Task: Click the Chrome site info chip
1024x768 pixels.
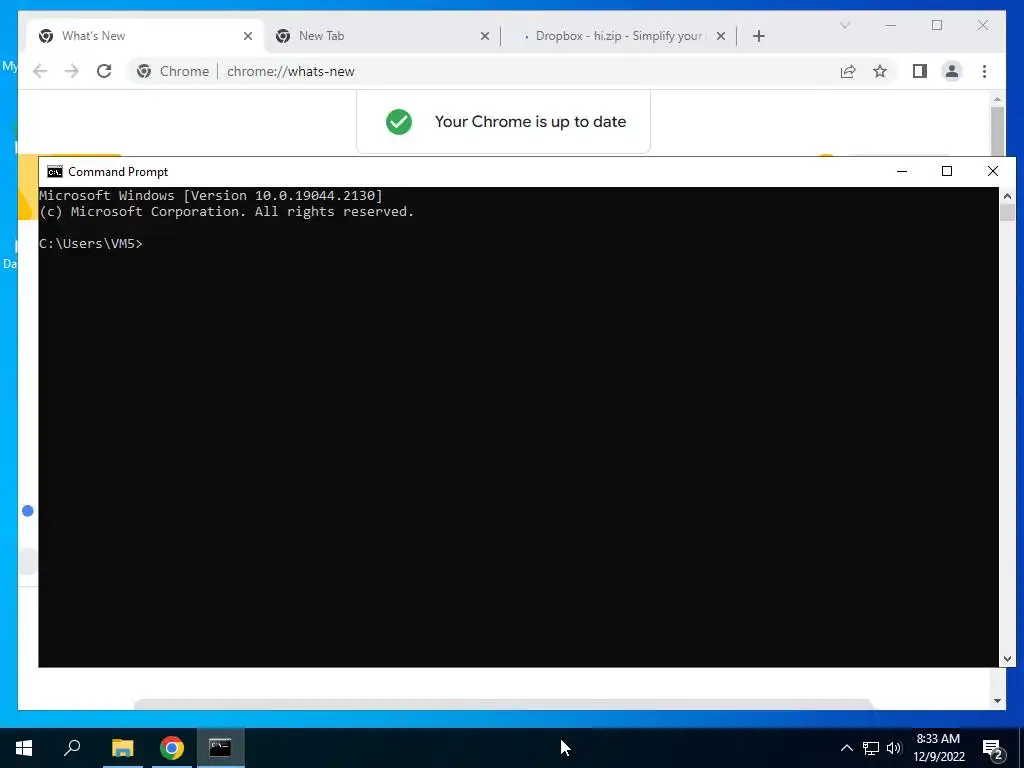Action: click(173, 71)
